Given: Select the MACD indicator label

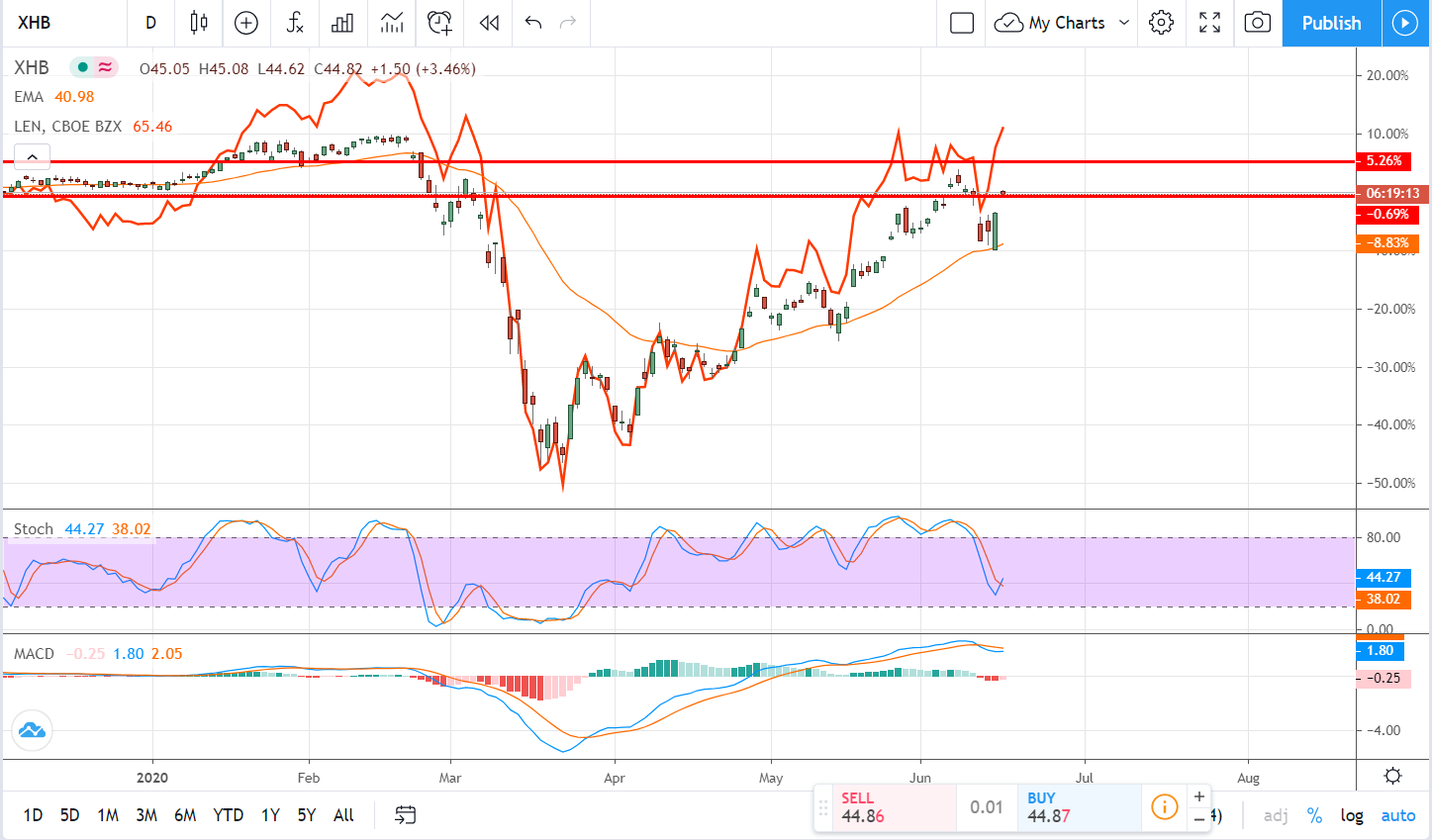Looking at the screenshot, I should pyautogui.click(x=35, y=654).
